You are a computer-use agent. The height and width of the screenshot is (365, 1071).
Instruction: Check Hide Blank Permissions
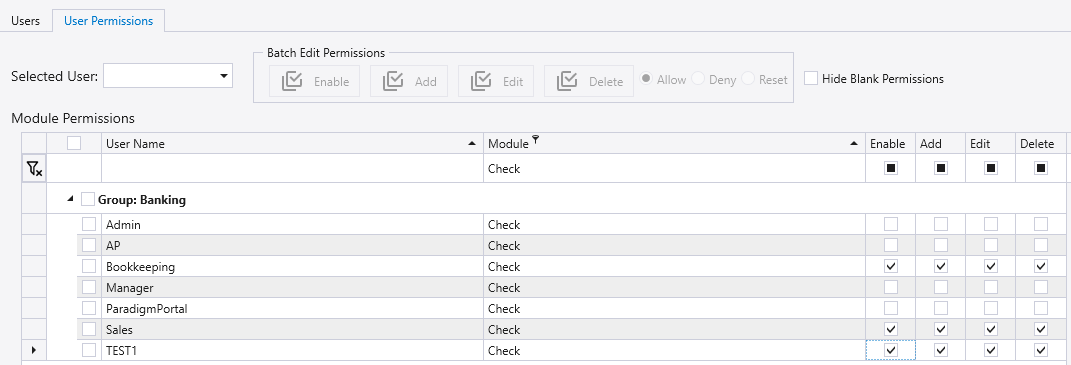(811, 79)
